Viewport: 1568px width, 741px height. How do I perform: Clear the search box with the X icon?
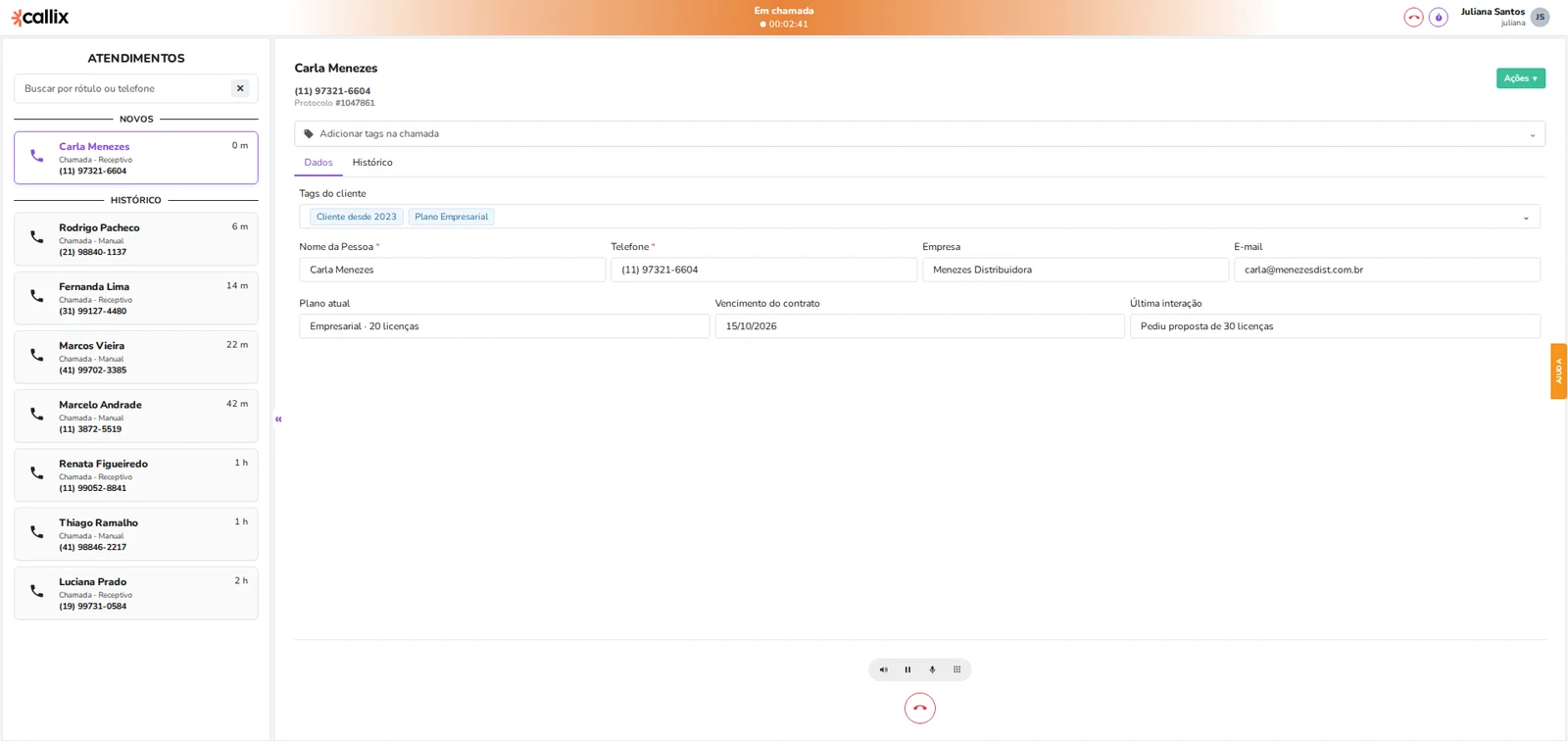pyautogui.click(x=240, y=88)
